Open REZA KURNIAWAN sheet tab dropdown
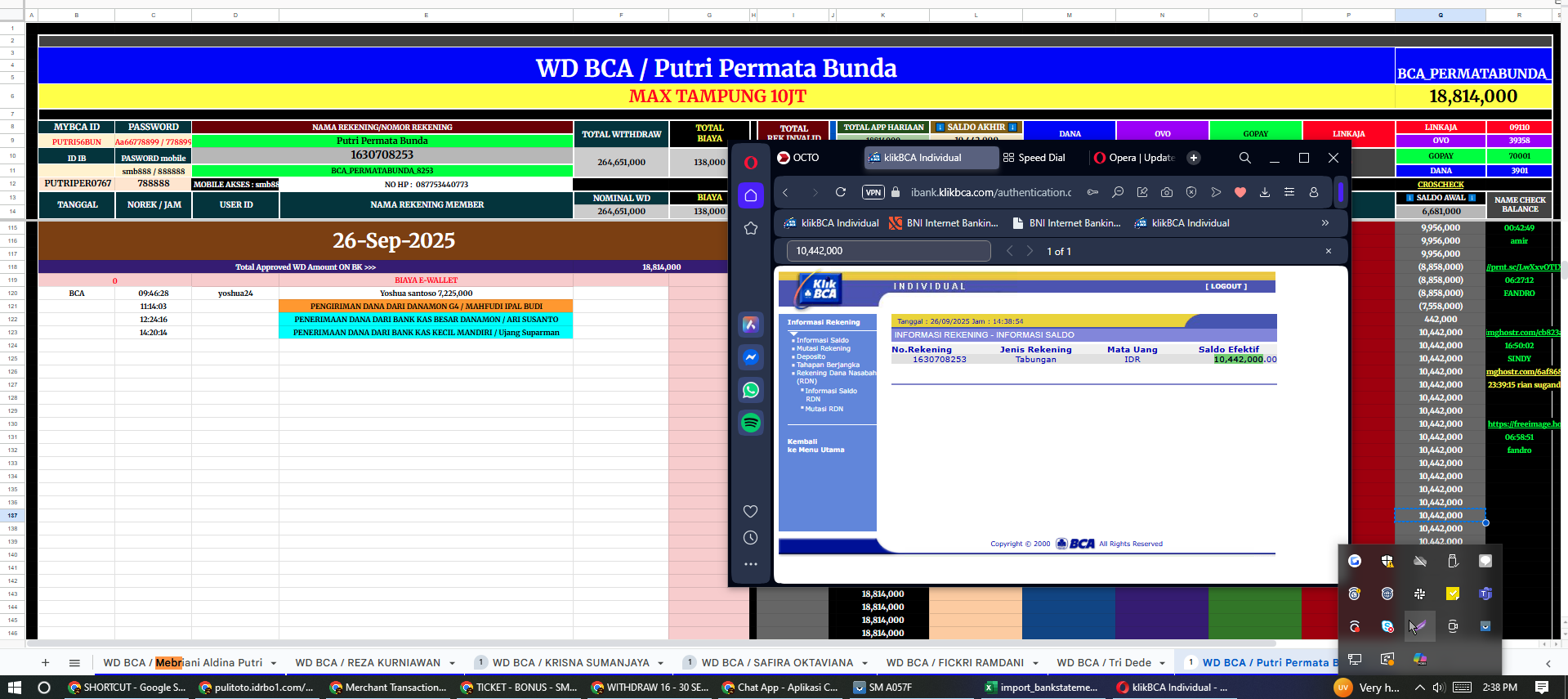 point(451,663)
